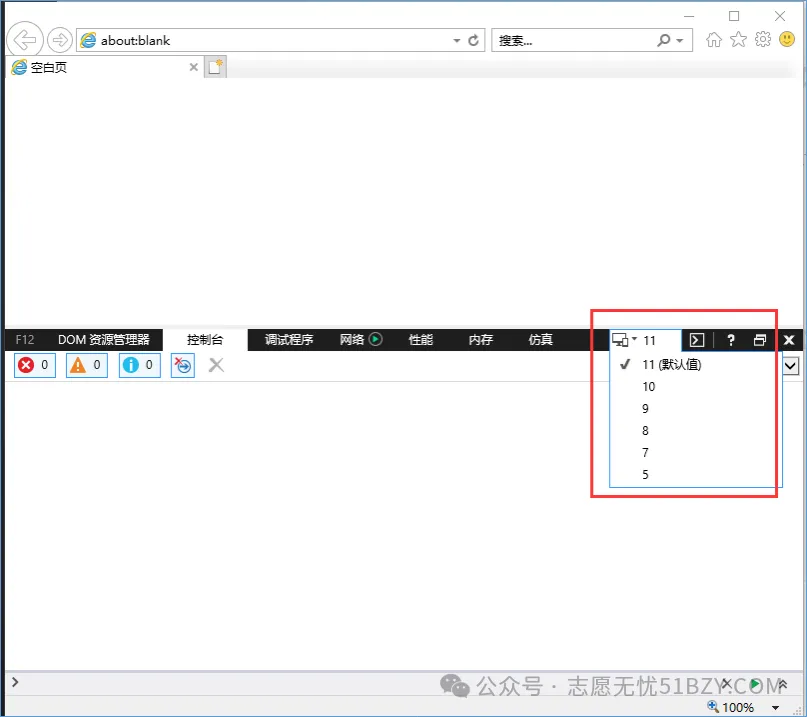Refresh the page with the reload icon
The image size is (808, 718).
[x=473, y=40]
